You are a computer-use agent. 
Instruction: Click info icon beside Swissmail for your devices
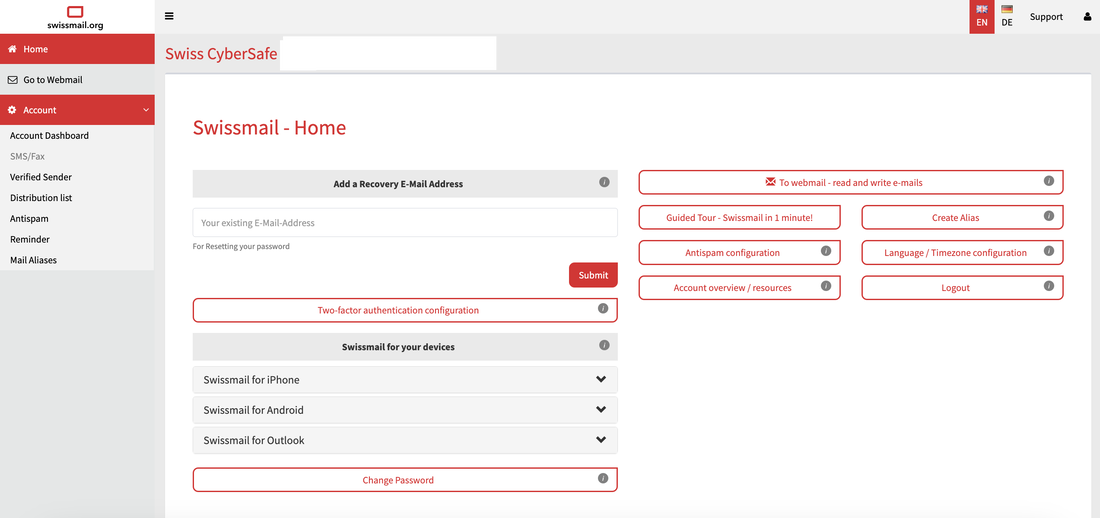[x=604, y=345]
